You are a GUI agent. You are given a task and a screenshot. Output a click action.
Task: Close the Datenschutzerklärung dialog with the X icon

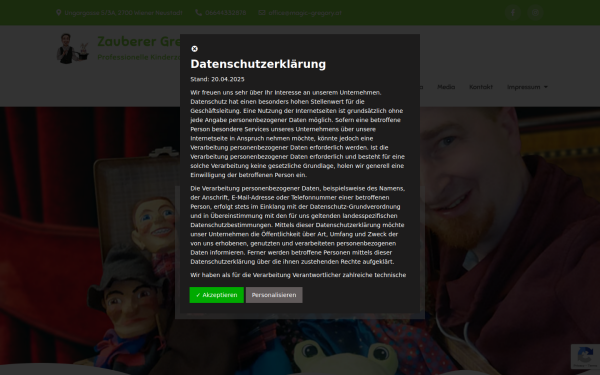coord(194,49)
